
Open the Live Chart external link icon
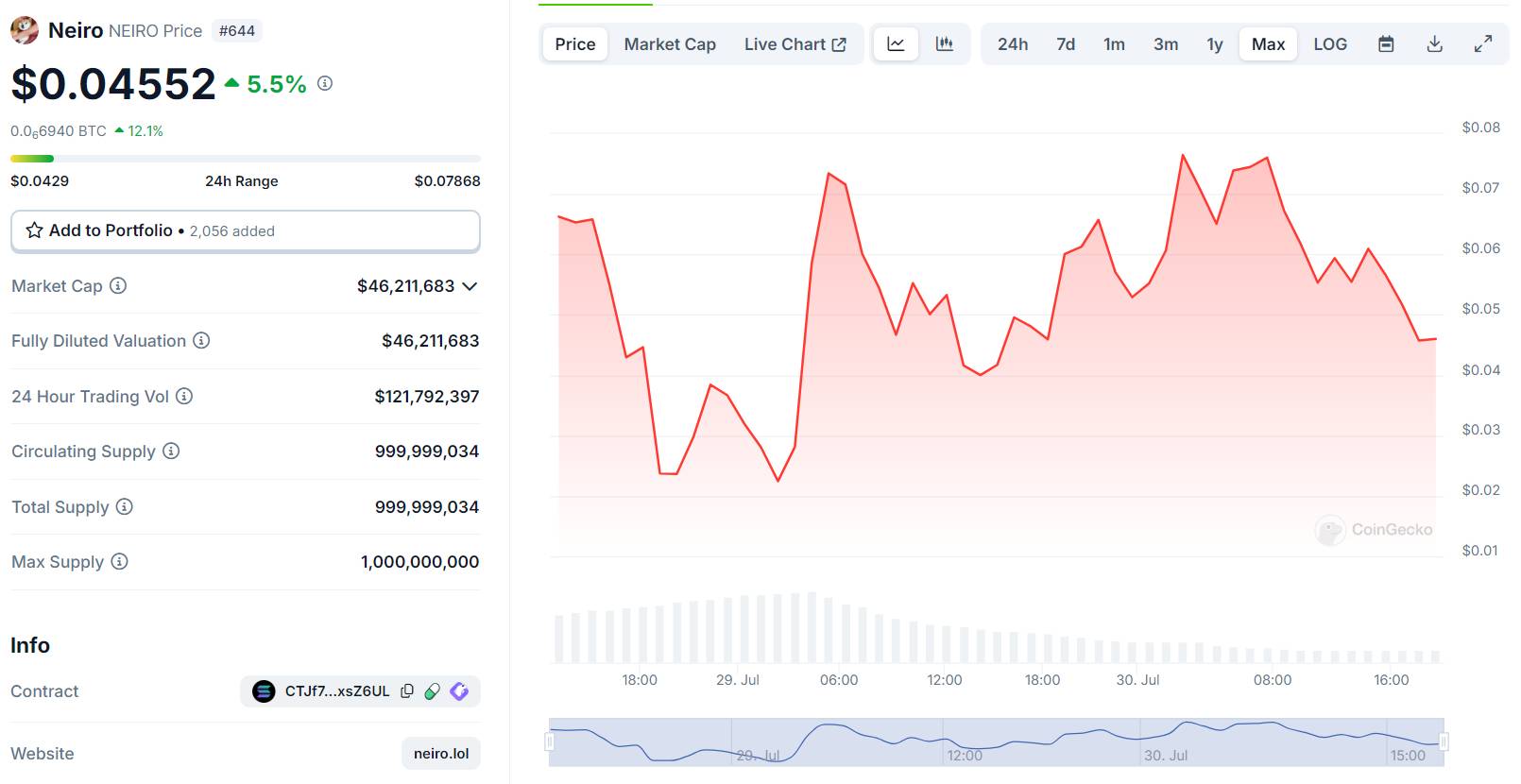tap(839, 44)
